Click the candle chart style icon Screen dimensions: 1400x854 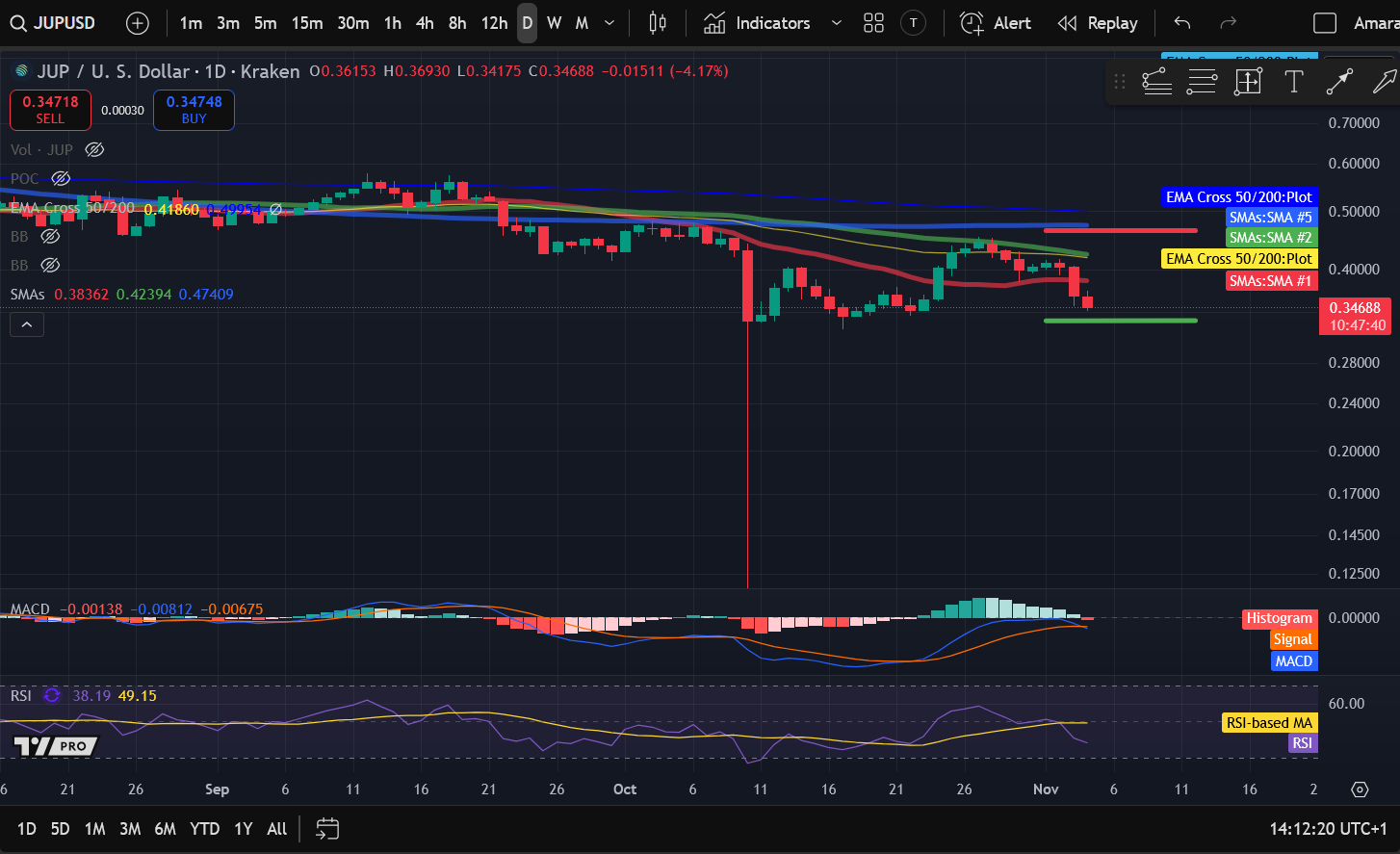pos(656,22)
